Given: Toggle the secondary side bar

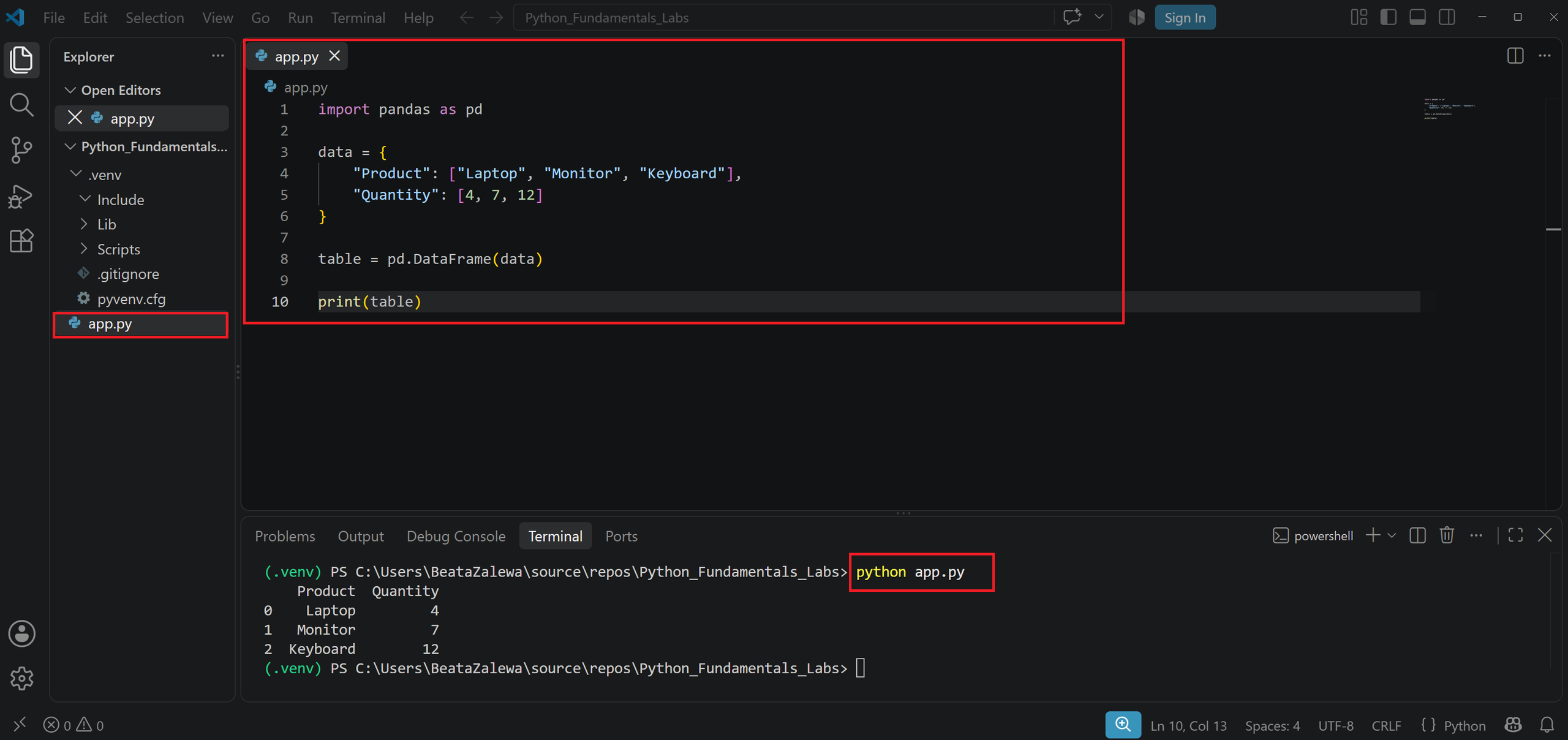Looking at the screenshot, I should click(1447, 17).
